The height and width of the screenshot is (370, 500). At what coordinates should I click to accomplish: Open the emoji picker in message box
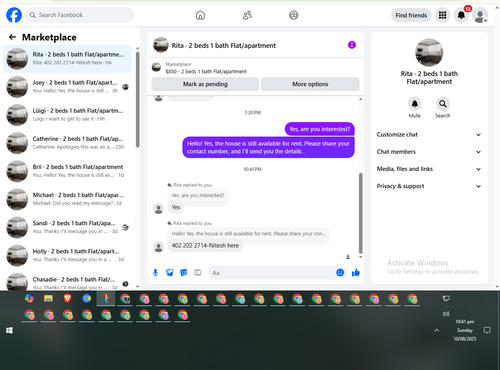[340, 272]
